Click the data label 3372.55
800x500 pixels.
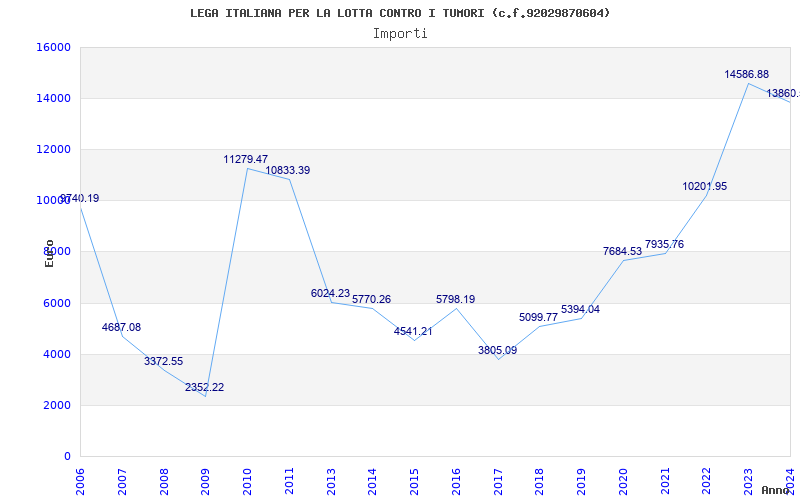coord(163,362)
